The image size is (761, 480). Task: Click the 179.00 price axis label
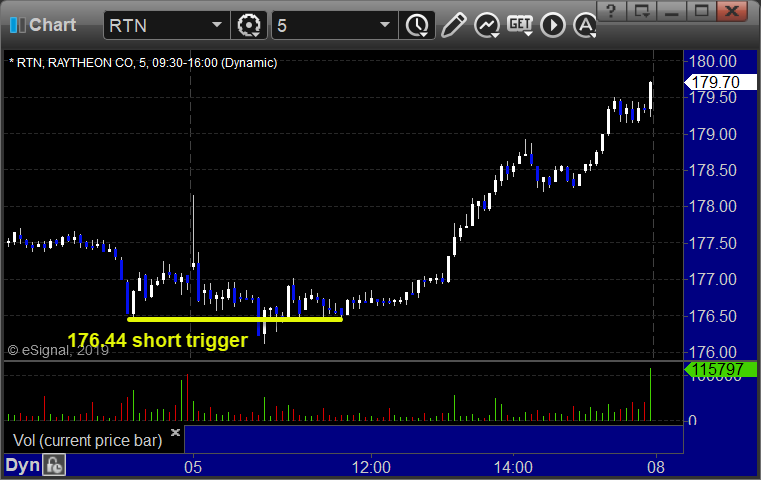[713, 134]
